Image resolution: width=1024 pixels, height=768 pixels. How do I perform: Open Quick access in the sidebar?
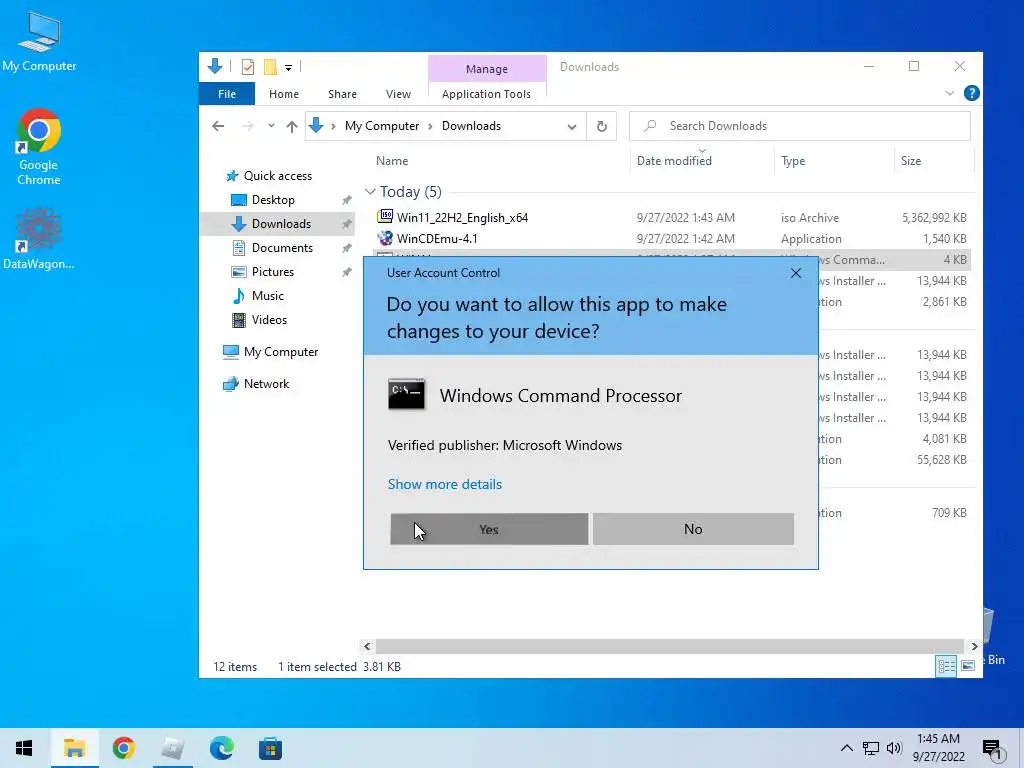278,176
